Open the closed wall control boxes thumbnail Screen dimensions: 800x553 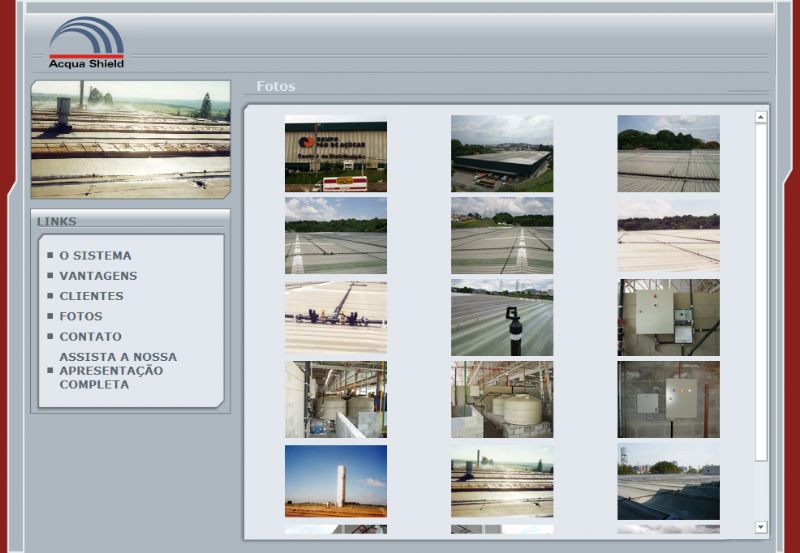668,399
